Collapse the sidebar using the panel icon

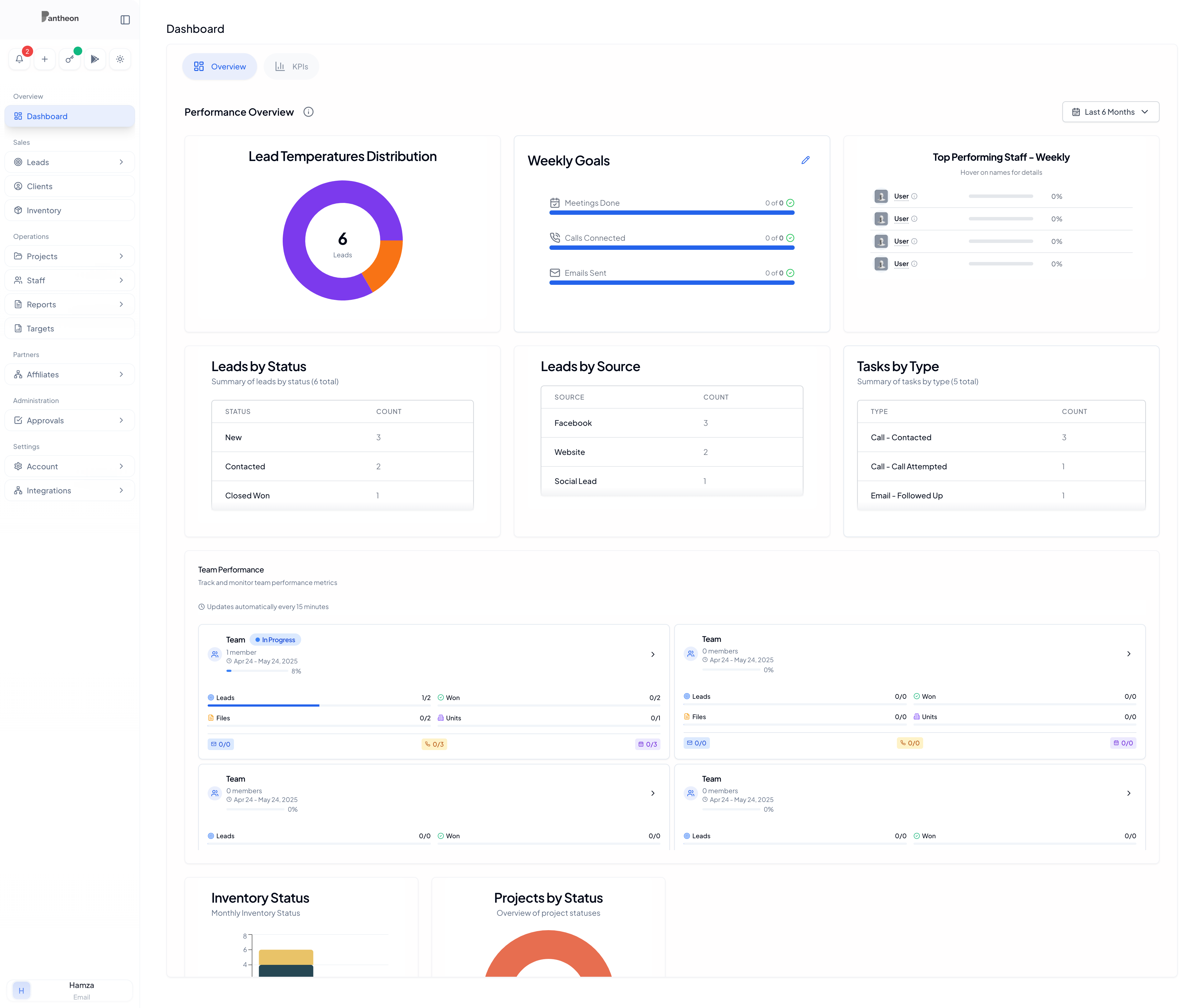124,19
